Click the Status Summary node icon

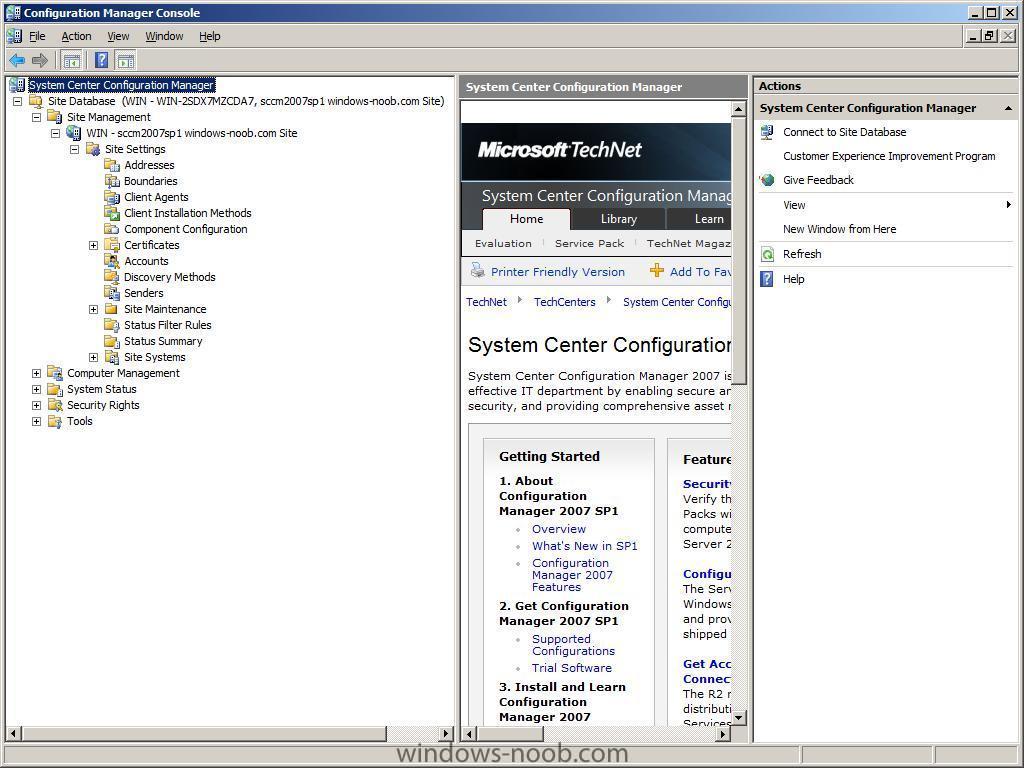click(112, 341)
